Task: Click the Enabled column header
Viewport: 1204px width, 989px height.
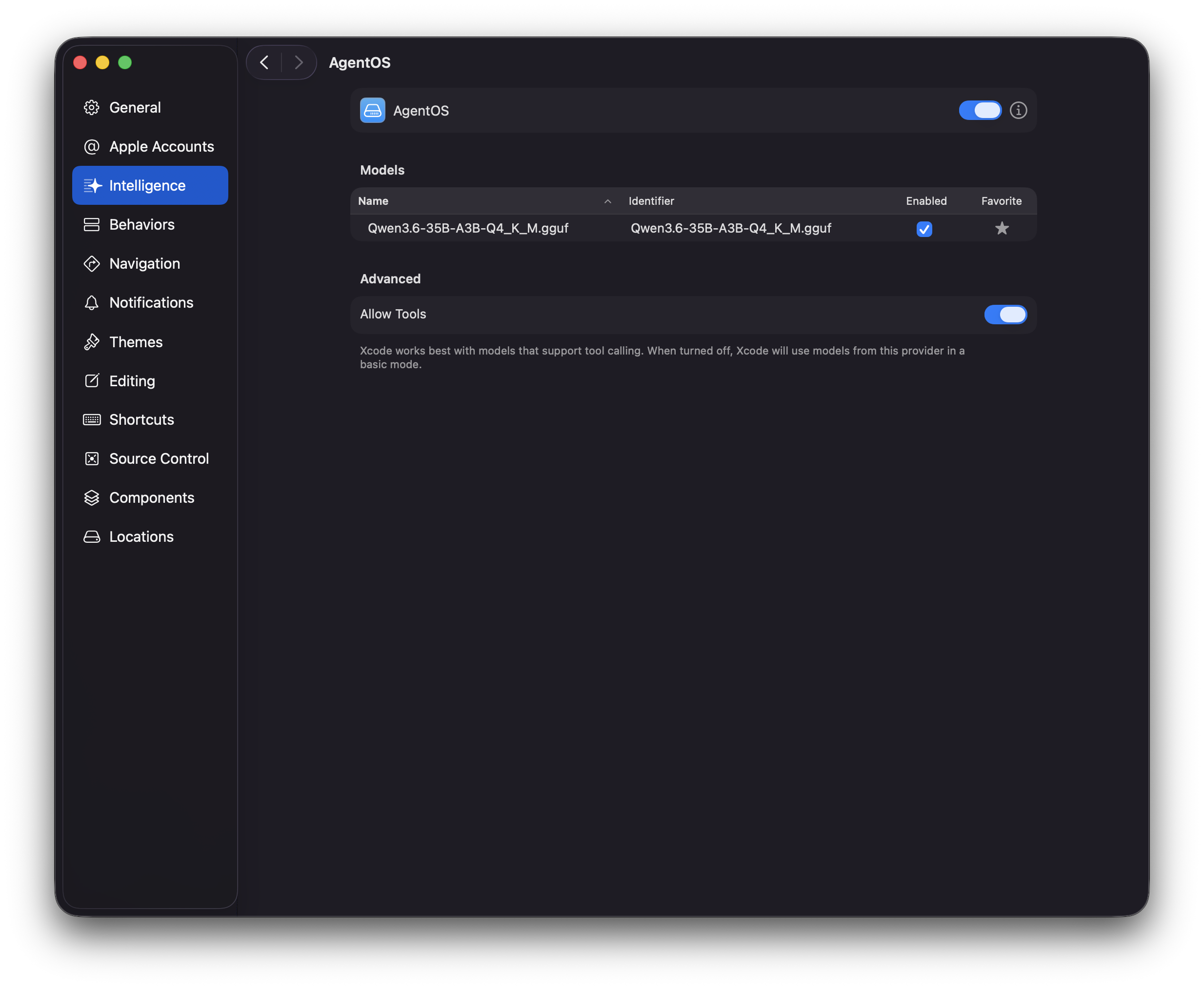Action: tap(926, 201)
